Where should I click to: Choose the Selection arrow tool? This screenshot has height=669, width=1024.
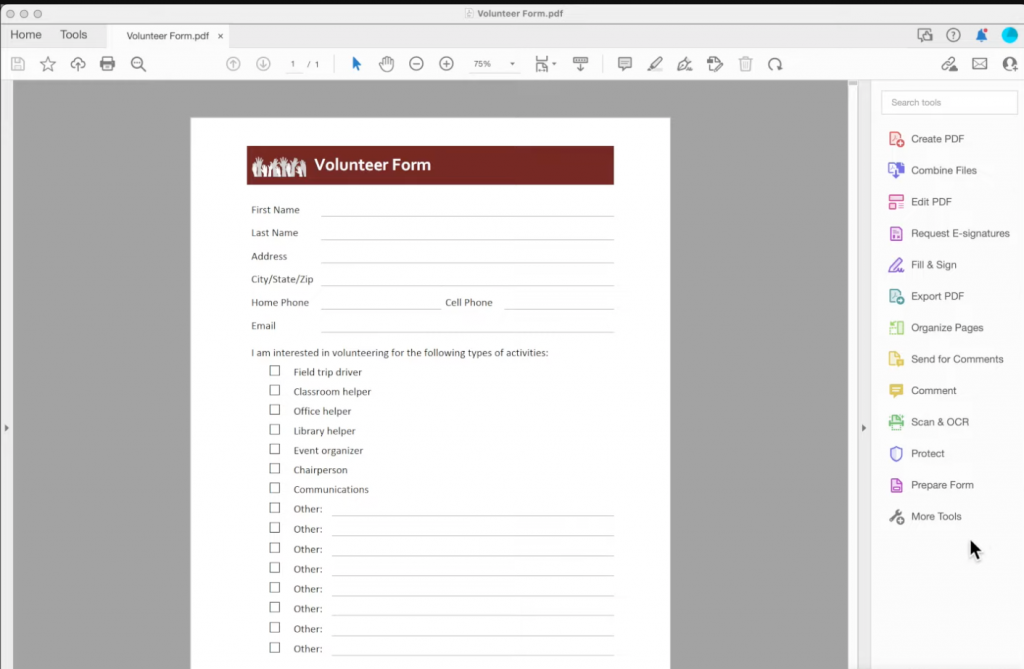pyautogui.click(x=356, y=64)
